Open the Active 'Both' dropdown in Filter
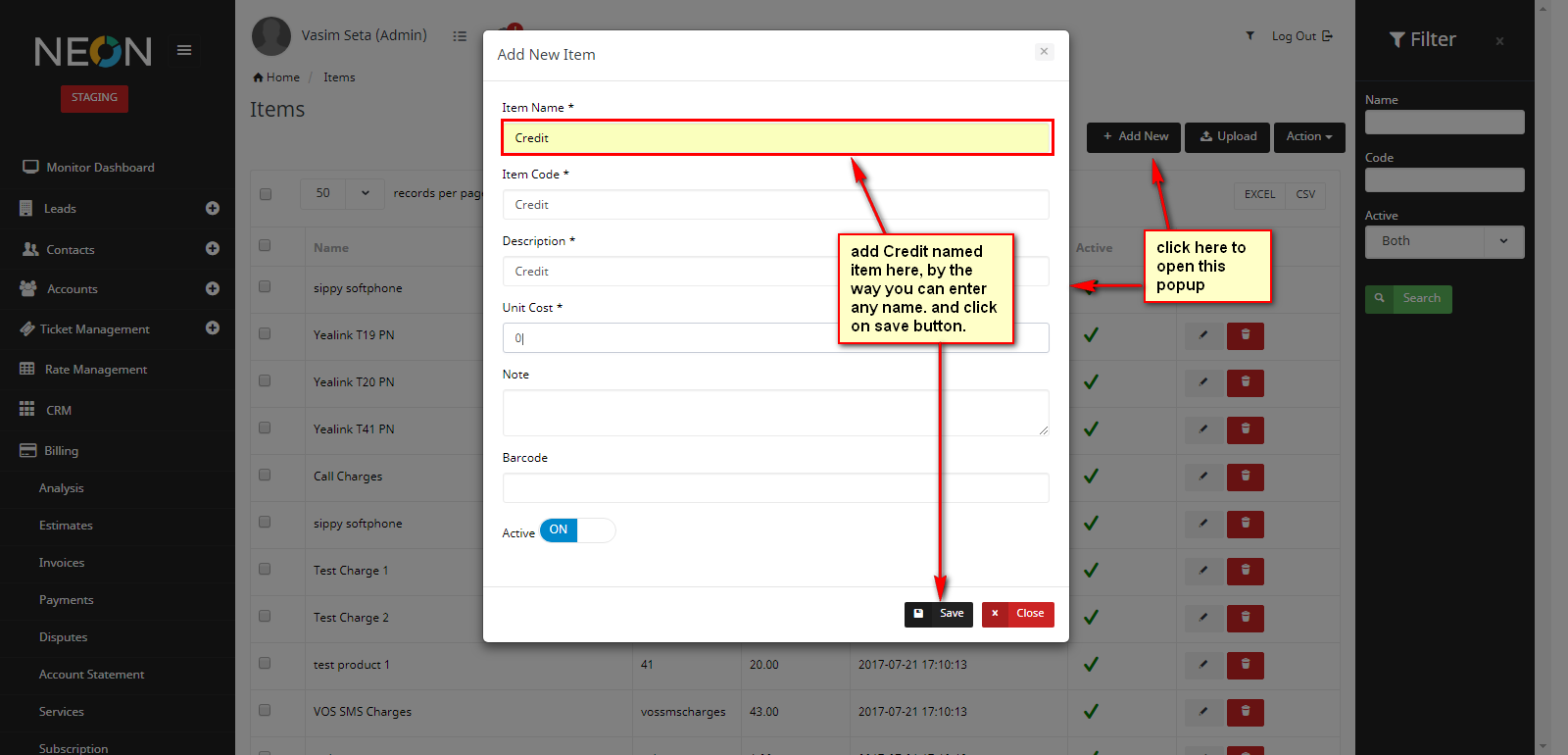 [1444, 241]
